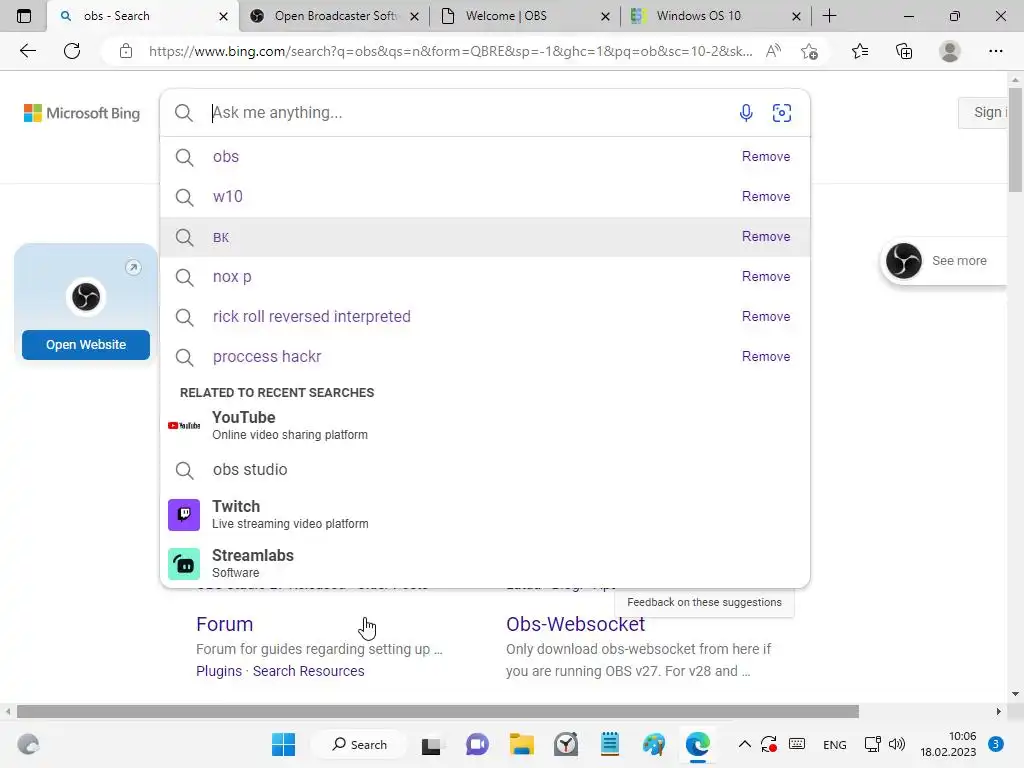
Task: Open Notepad icon on taskbar
Action: coord(610,744)
